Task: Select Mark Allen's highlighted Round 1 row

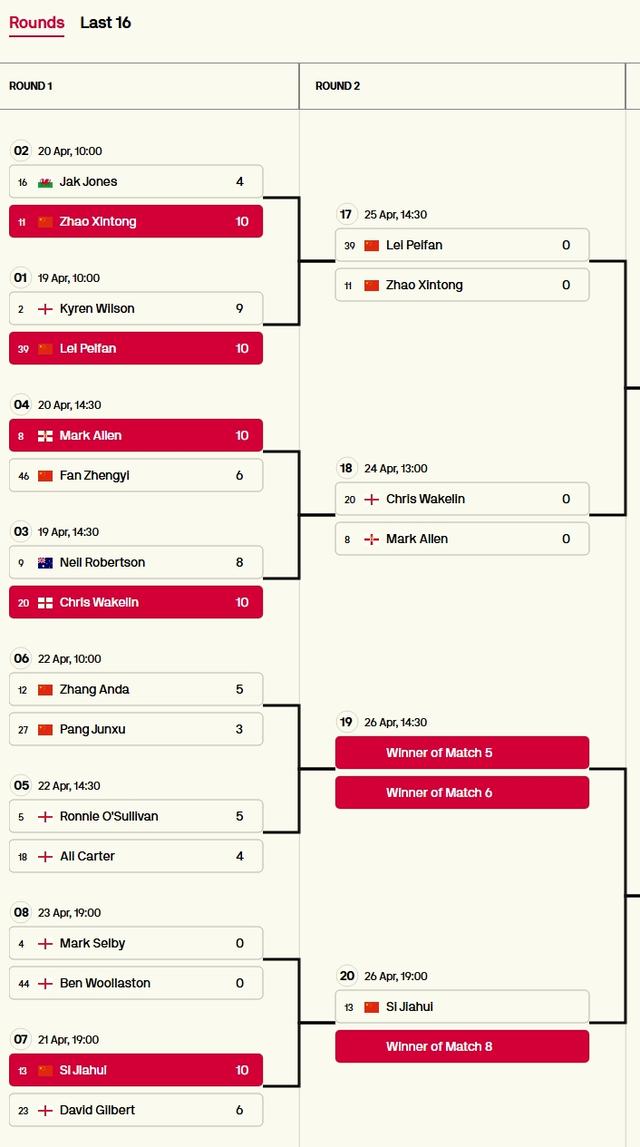Action: [x=136, y=436]
